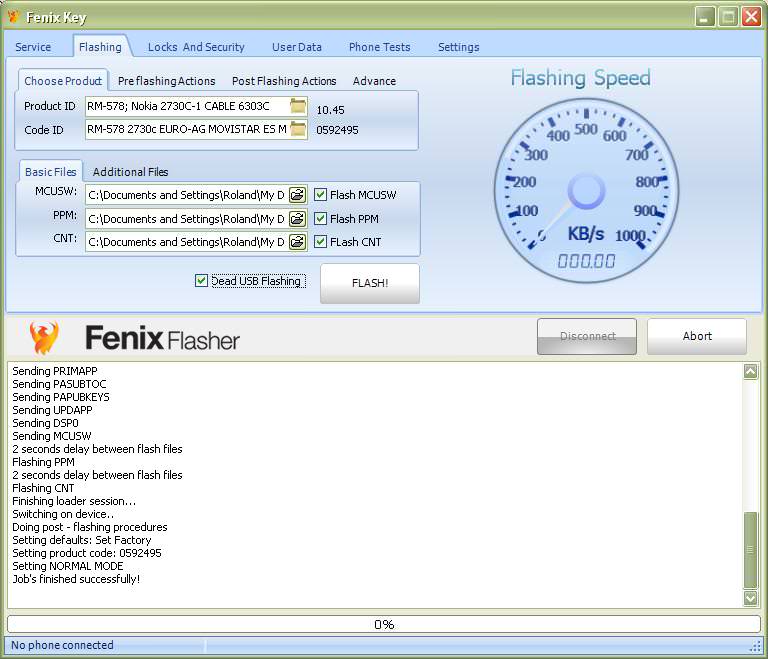Toggle FLash CNT checkbox
Screen dimensions: 768x659
coord(320,242)
